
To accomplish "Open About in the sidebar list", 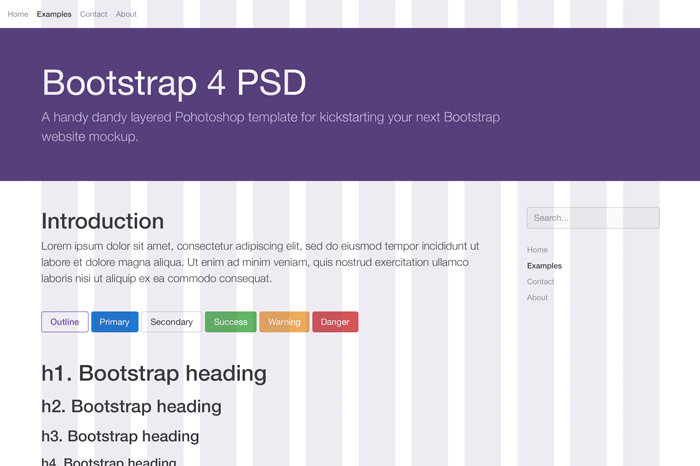I will (537, 298).
